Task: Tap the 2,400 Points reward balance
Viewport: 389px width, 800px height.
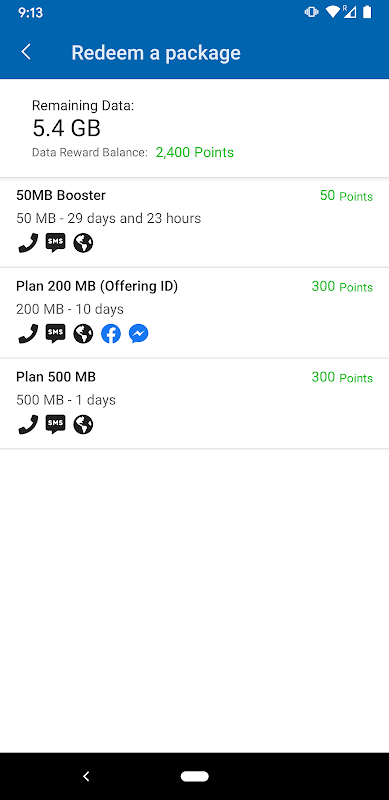Action: click(194, 152)
